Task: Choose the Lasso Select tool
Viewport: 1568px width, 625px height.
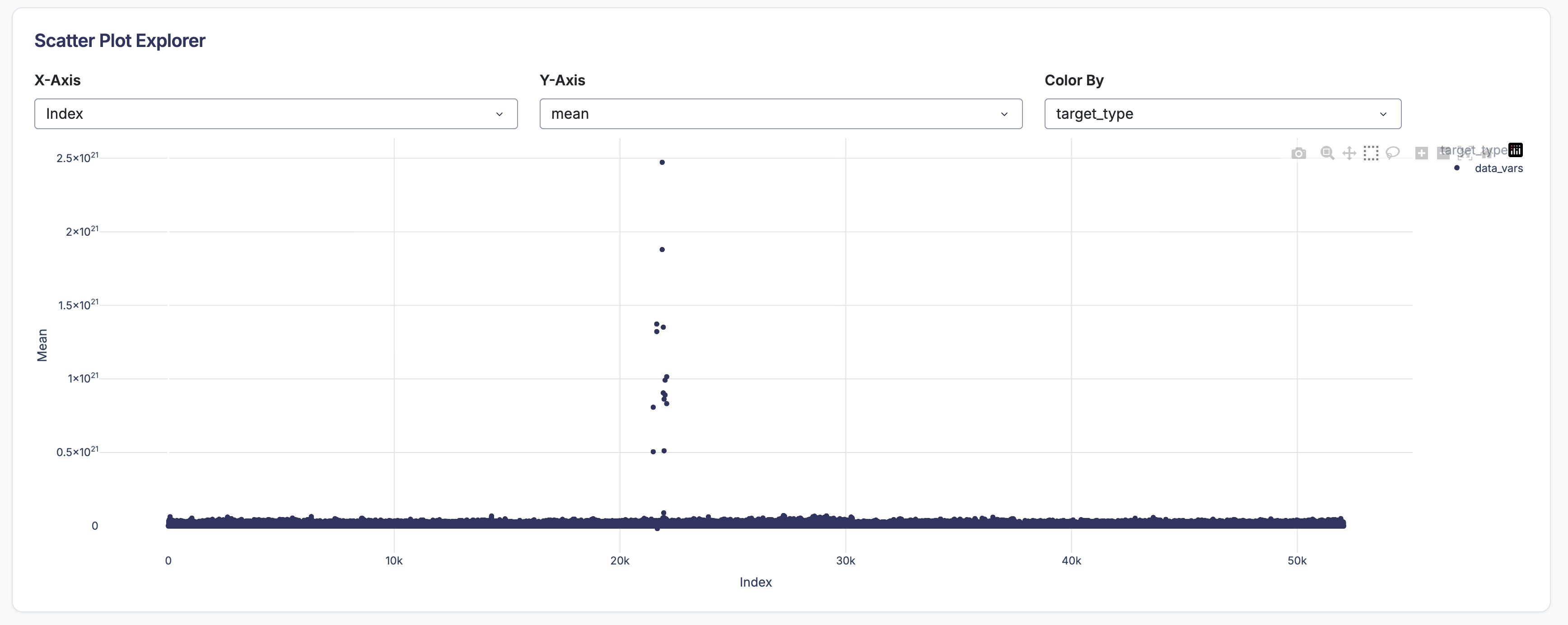Action: pyautogui.click(x=1393, y=153)
